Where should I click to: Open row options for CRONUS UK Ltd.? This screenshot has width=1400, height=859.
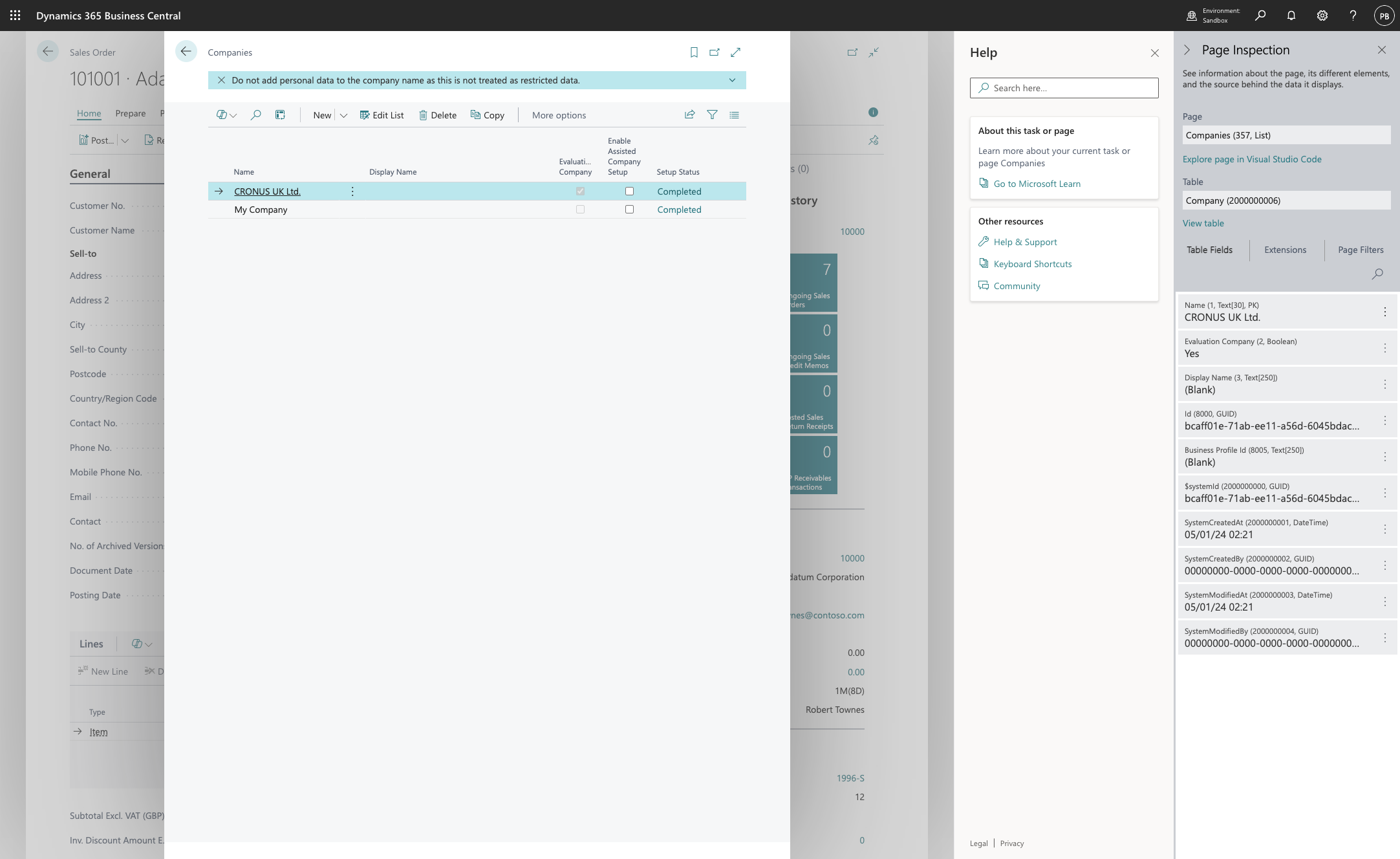click(x=352, y=191)
